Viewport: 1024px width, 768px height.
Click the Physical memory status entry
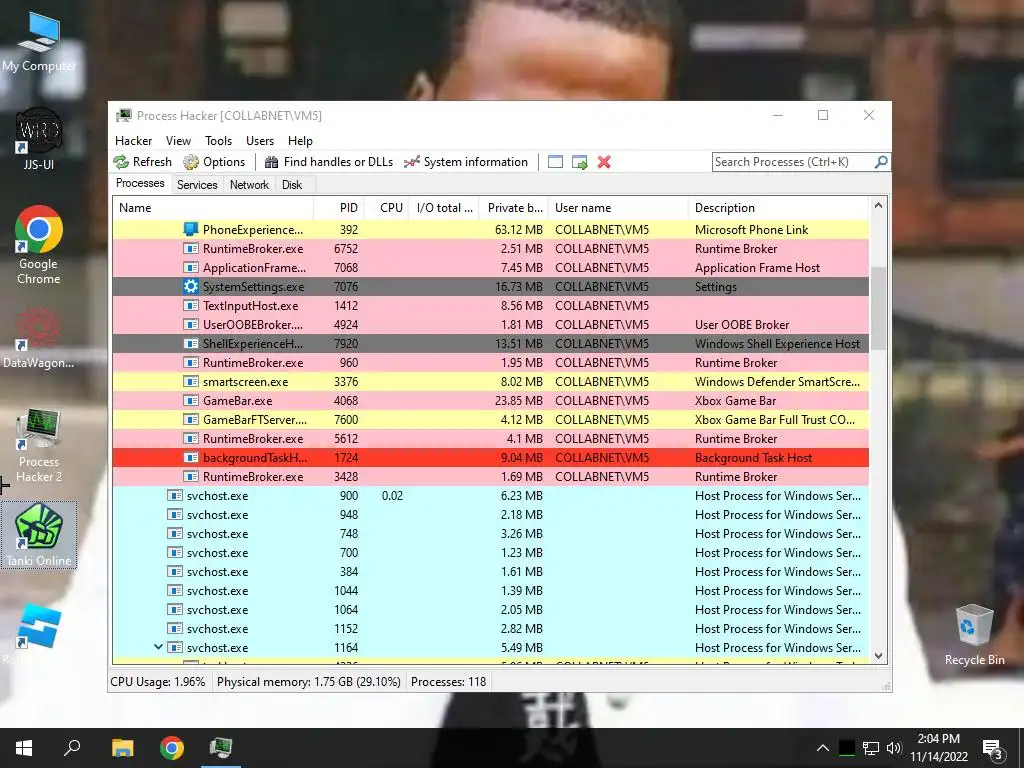(x=308, y=682)
